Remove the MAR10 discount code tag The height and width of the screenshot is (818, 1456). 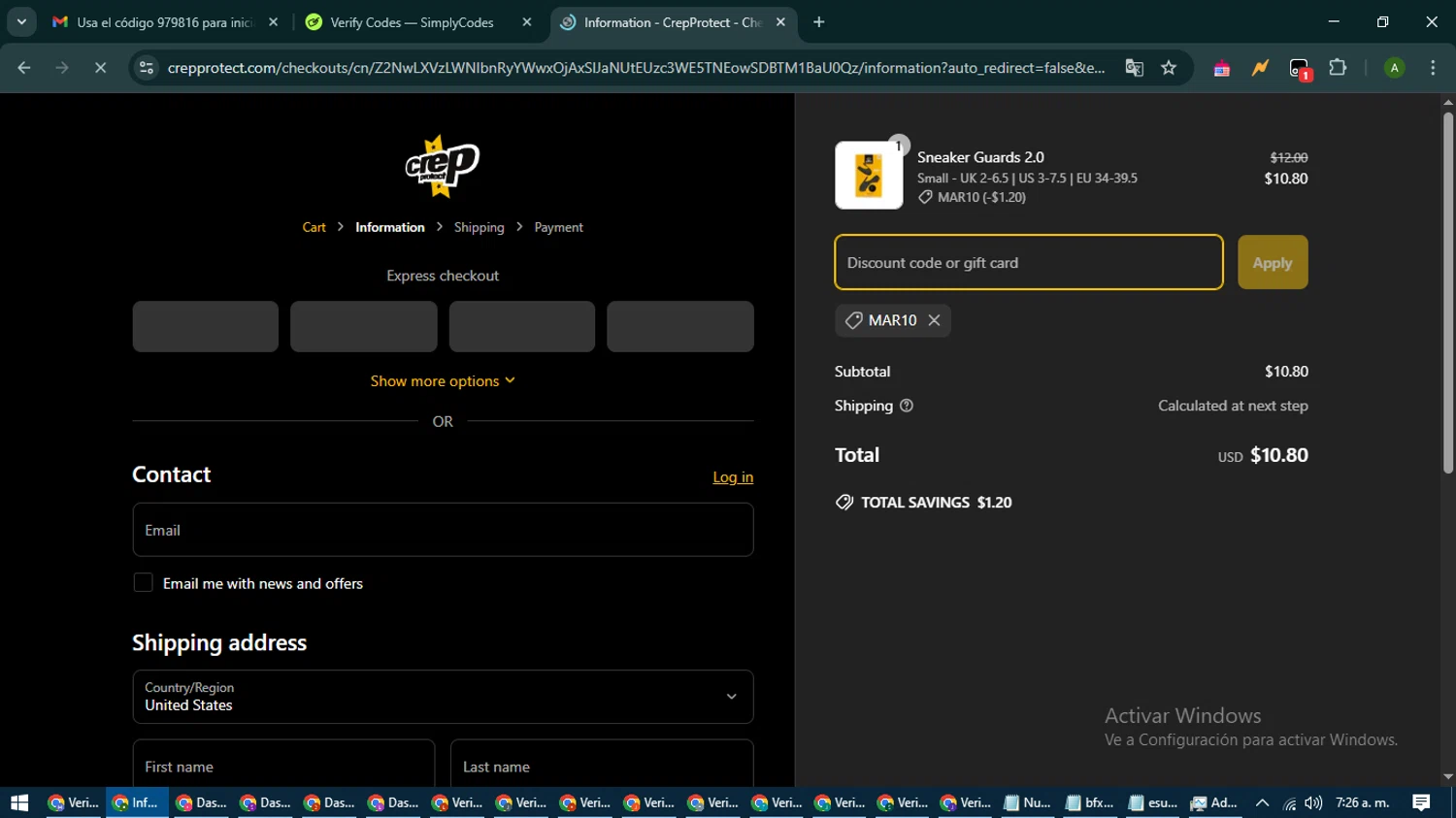(934, 320)
